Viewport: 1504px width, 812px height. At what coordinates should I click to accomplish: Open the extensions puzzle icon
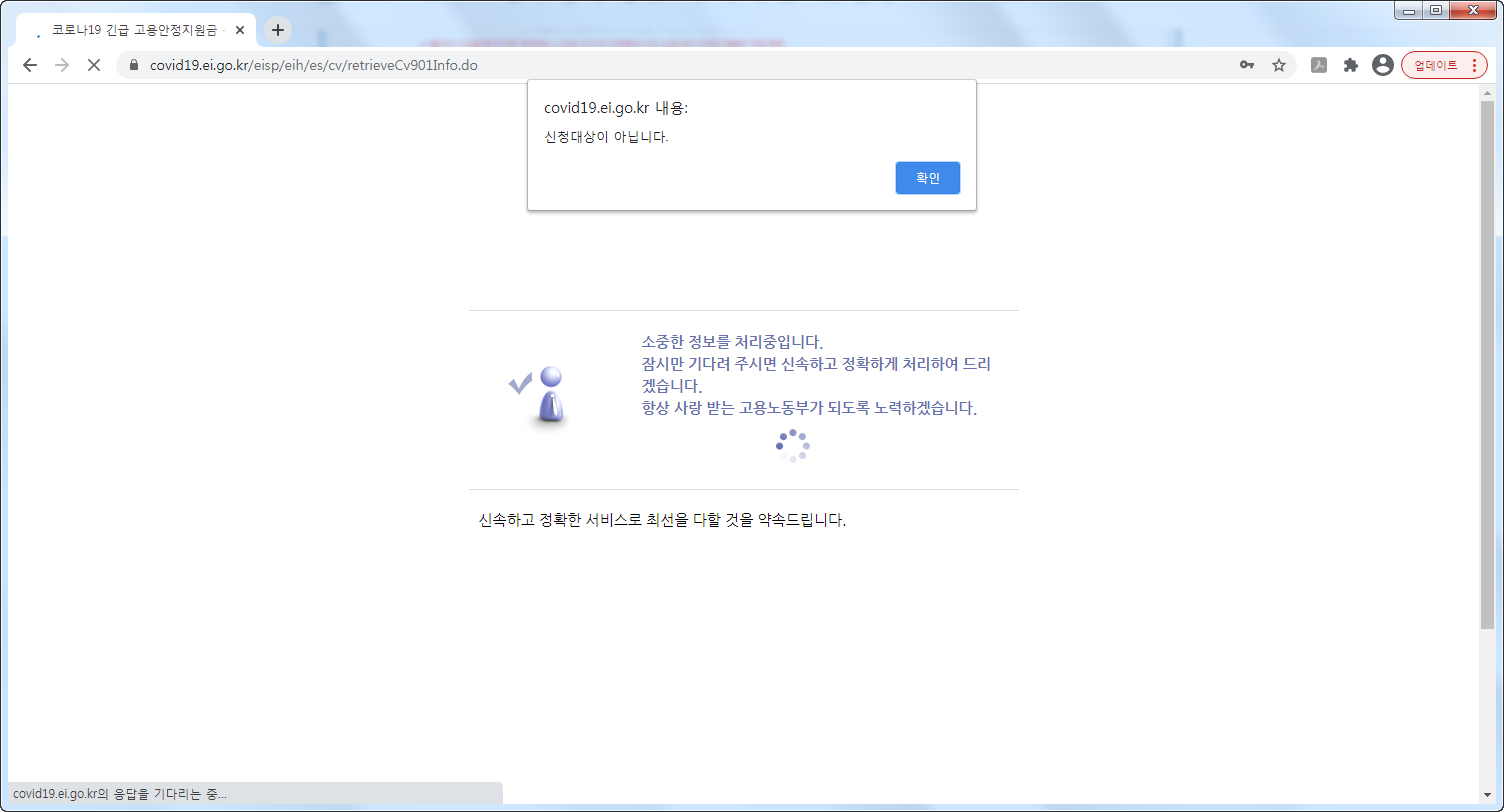tap(1351, 65)
